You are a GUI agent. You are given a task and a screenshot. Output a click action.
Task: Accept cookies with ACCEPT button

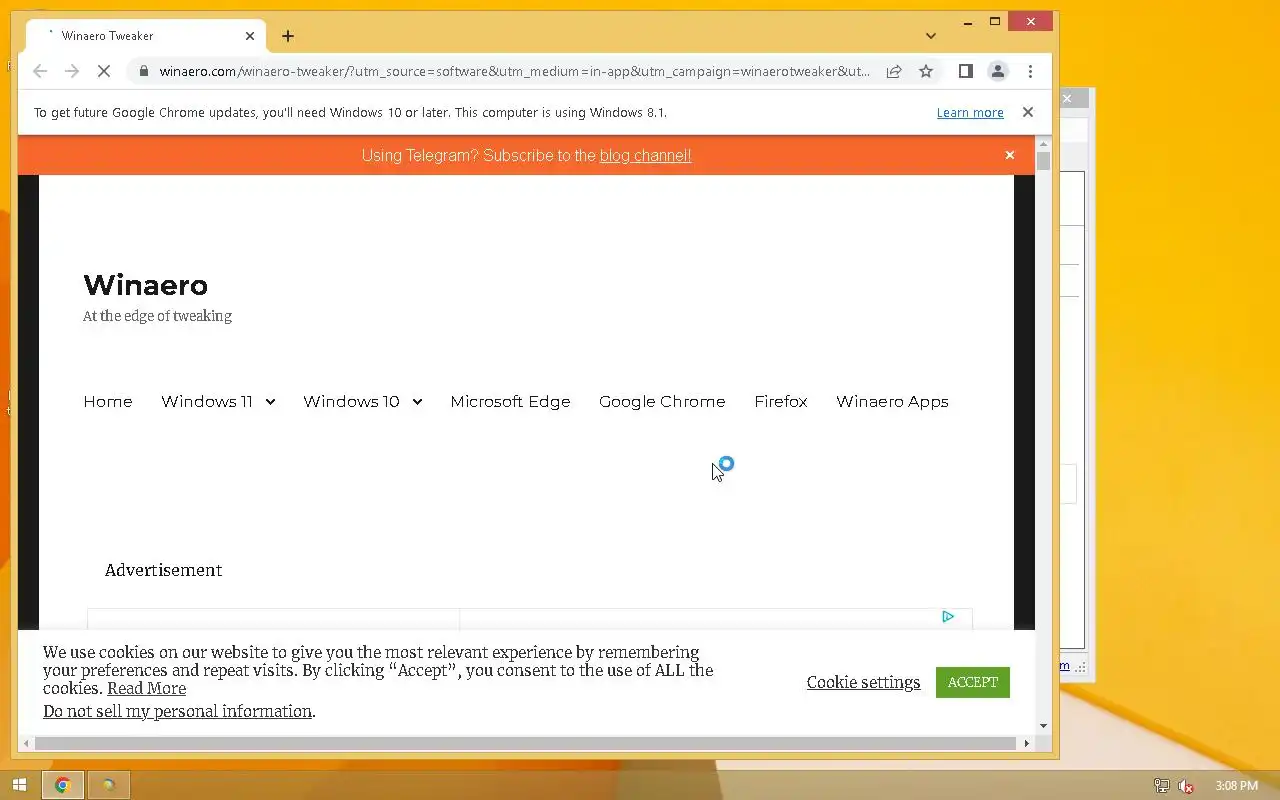point(973,682)
